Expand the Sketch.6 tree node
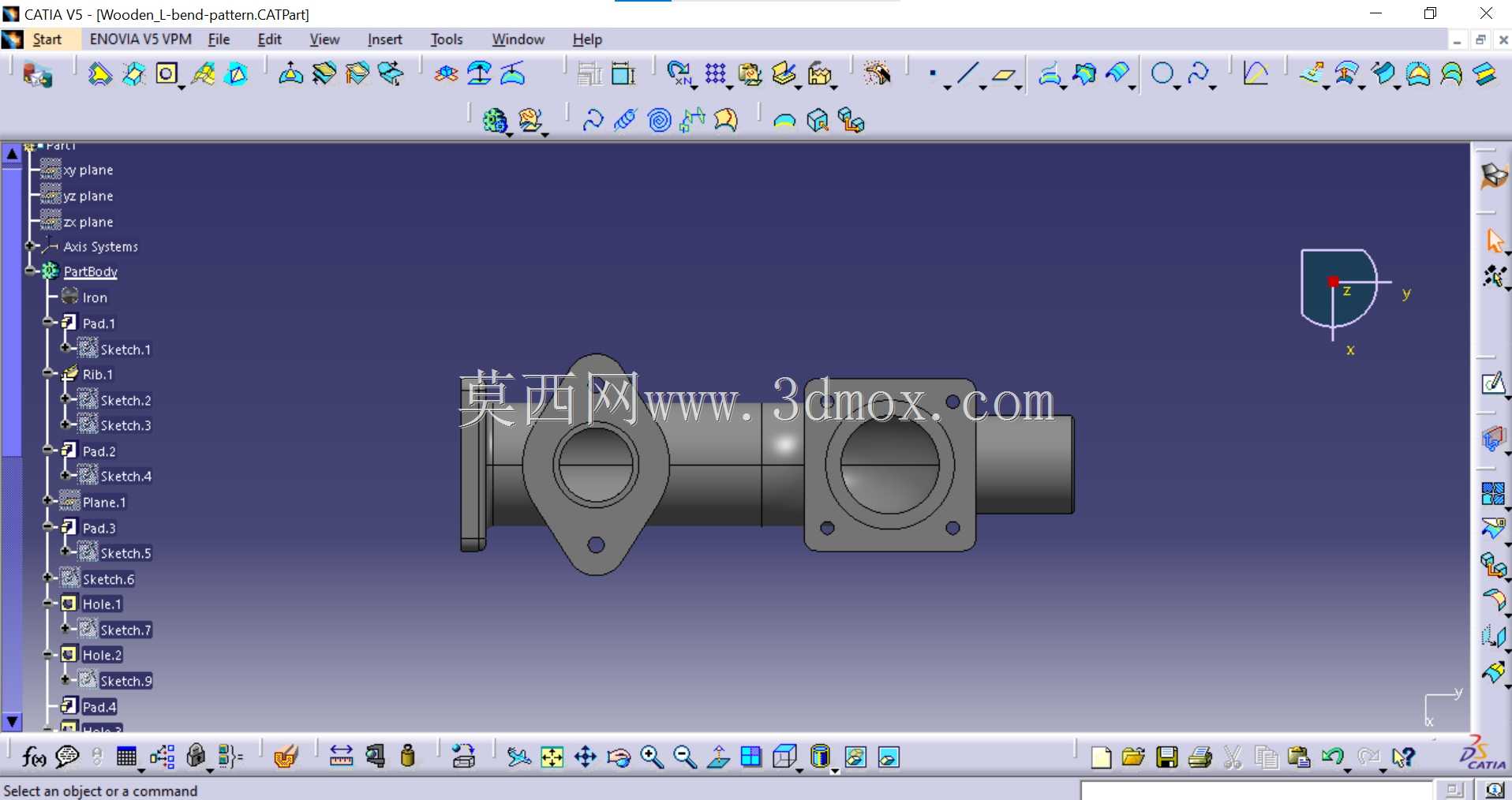Screen dimensions: 1512x800 (x=48, y=578)
